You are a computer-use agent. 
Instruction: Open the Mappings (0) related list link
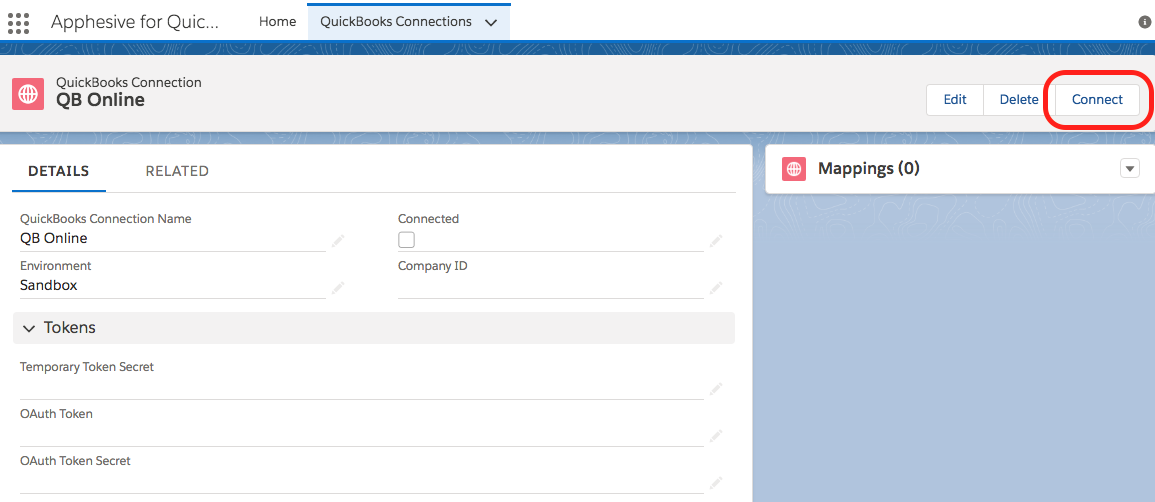pyautogui.click(x=869, y=169)
